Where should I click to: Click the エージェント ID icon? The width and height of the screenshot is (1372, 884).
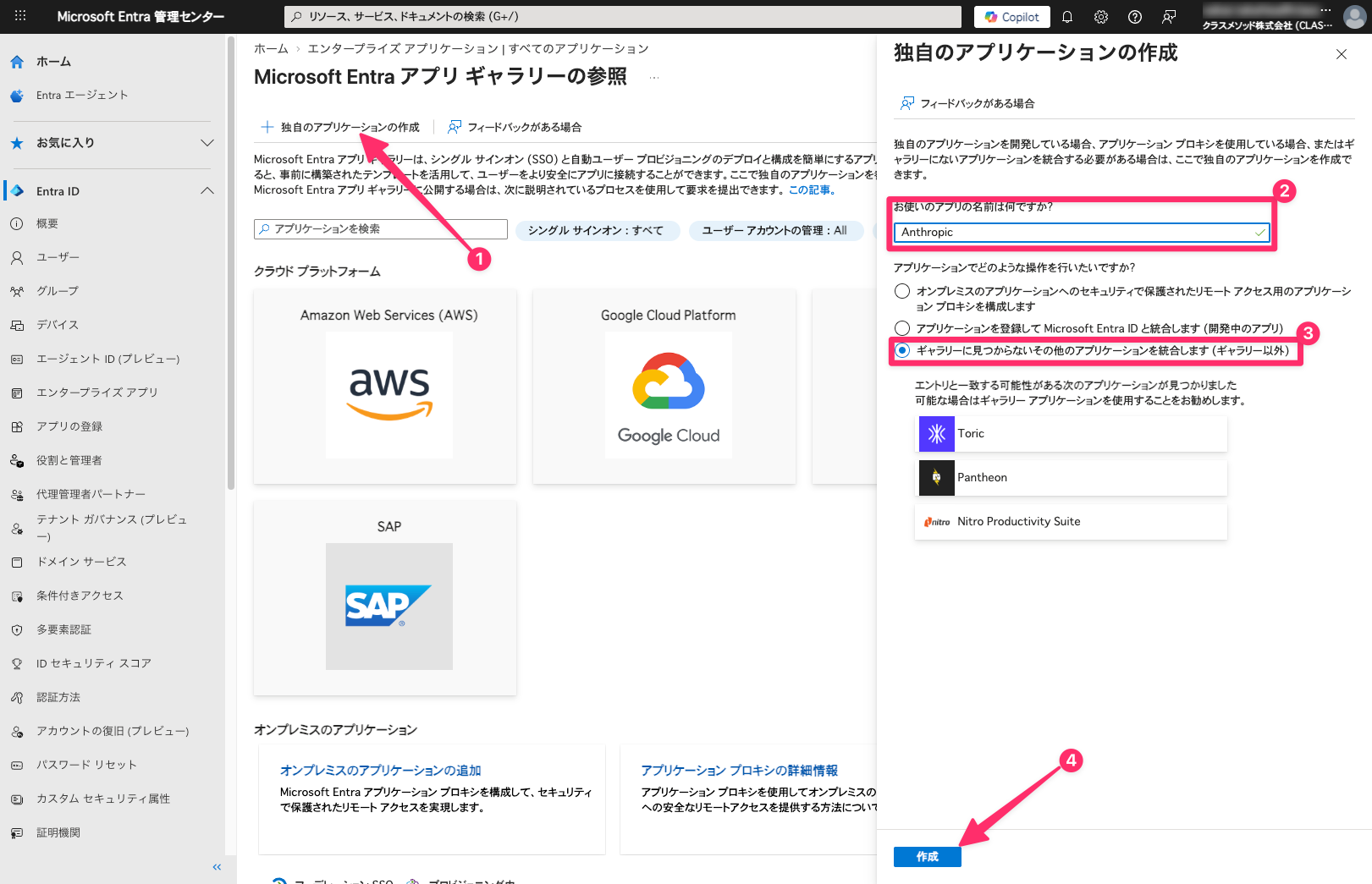17,359
